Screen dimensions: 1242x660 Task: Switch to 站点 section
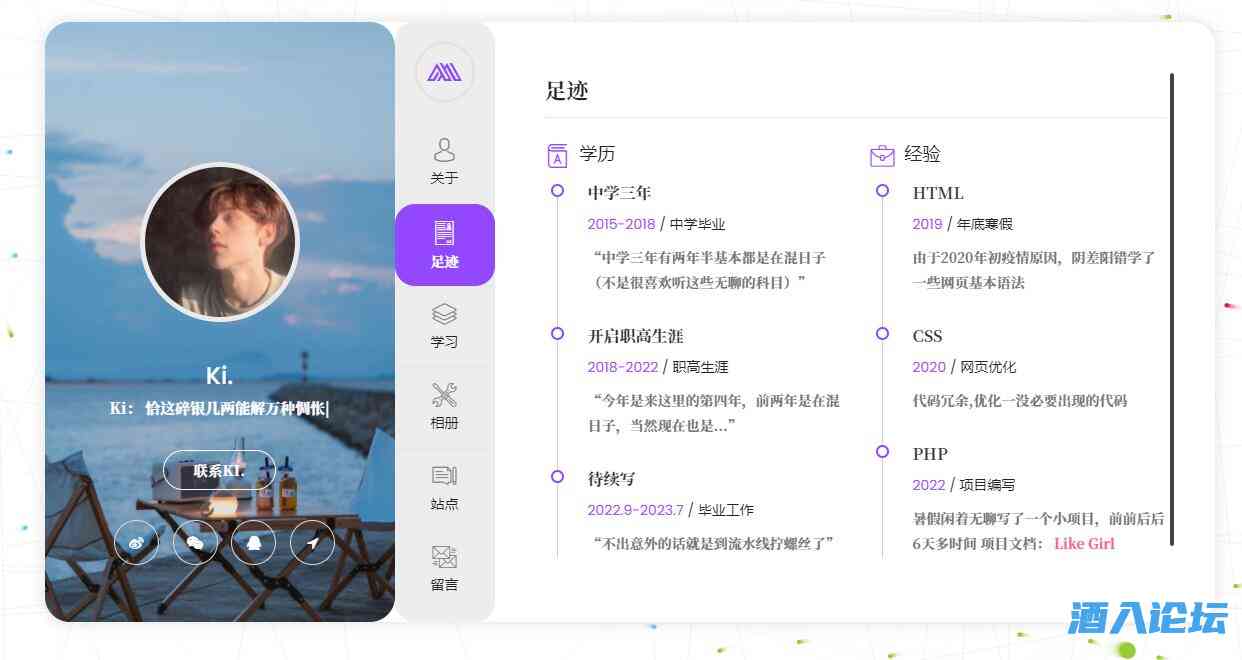444,488
